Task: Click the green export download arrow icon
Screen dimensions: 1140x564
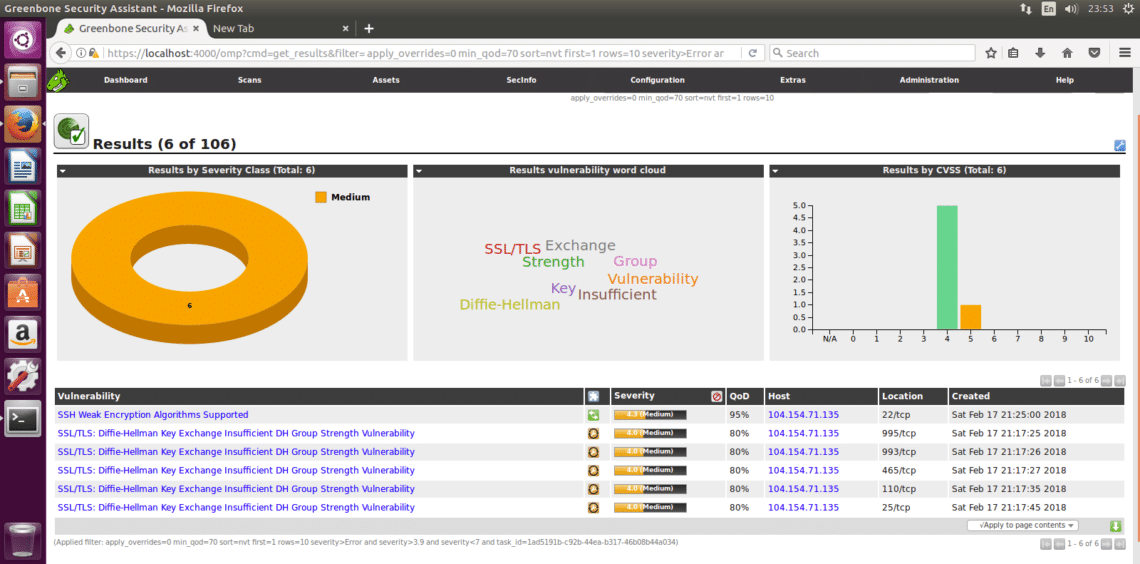Action: (1116, 526)
